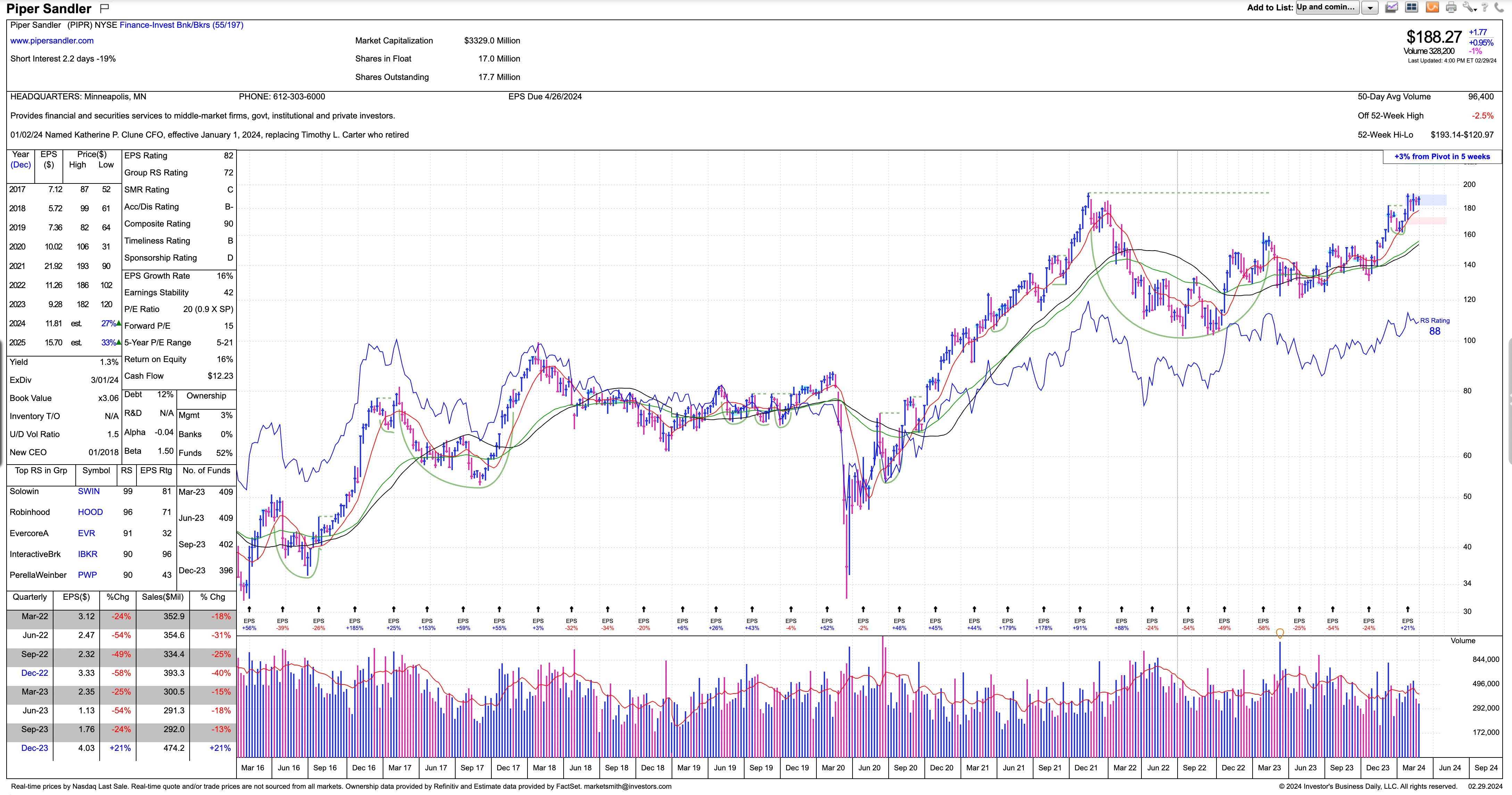Open the Add to List dropdown arrow

click(1369, 8)
